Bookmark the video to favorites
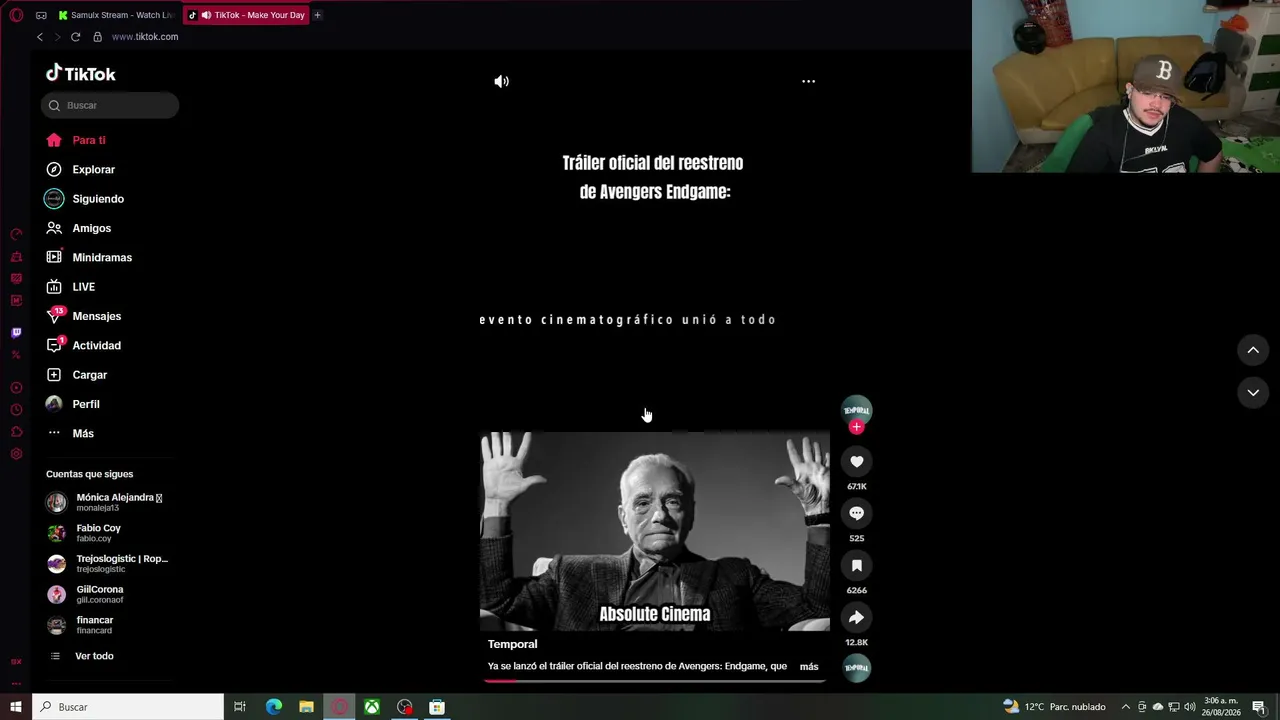 click(x=857, y=565)
